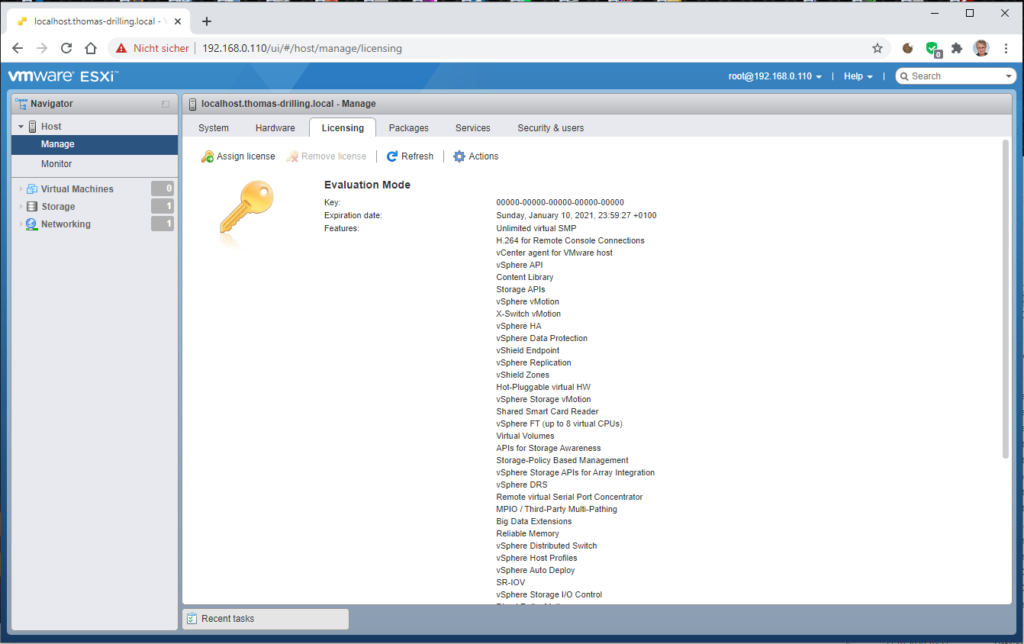Open the root@192.168.0.110 user dropdown
The image size is (1024, 644).
(x=775, y=76)
